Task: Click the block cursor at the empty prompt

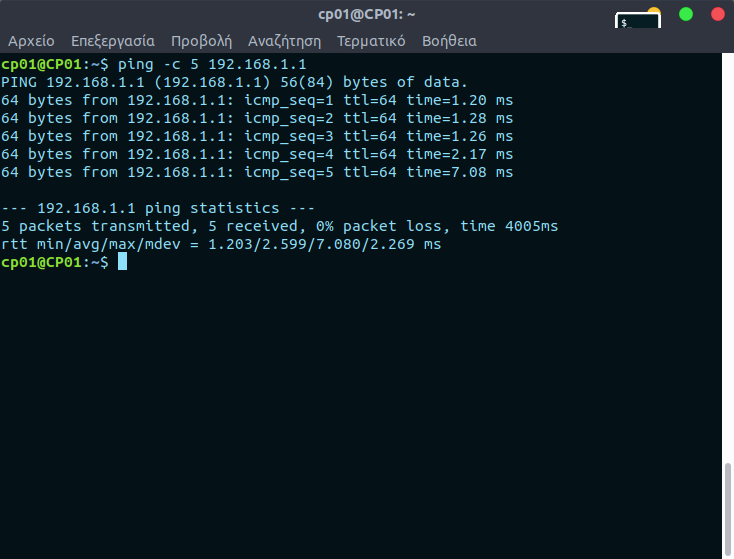Action: click(x=122, y=262)
